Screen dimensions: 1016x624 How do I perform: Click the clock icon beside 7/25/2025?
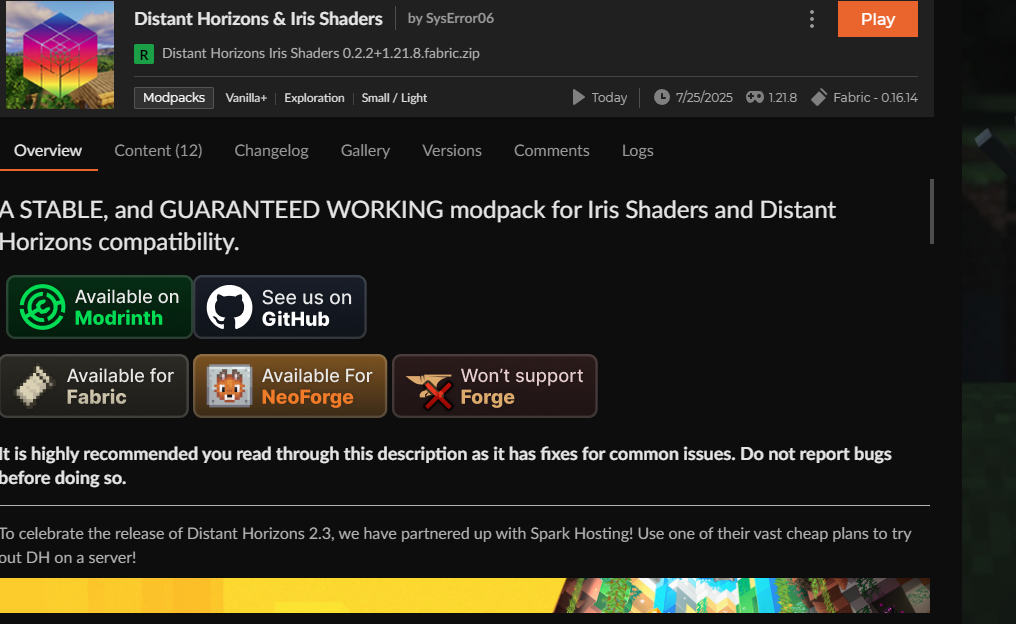(x=662, y=97)
